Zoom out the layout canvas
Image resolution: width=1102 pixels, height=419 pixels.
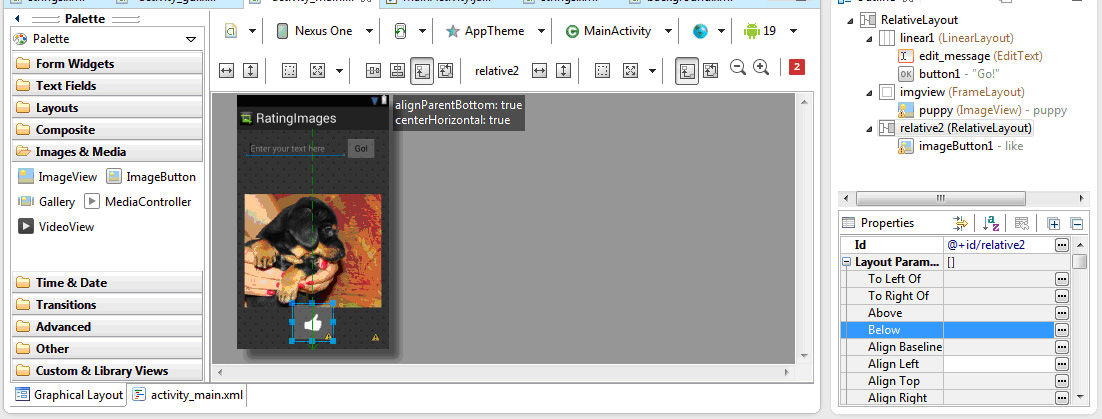pyautogui.click(x=738, y=67)
